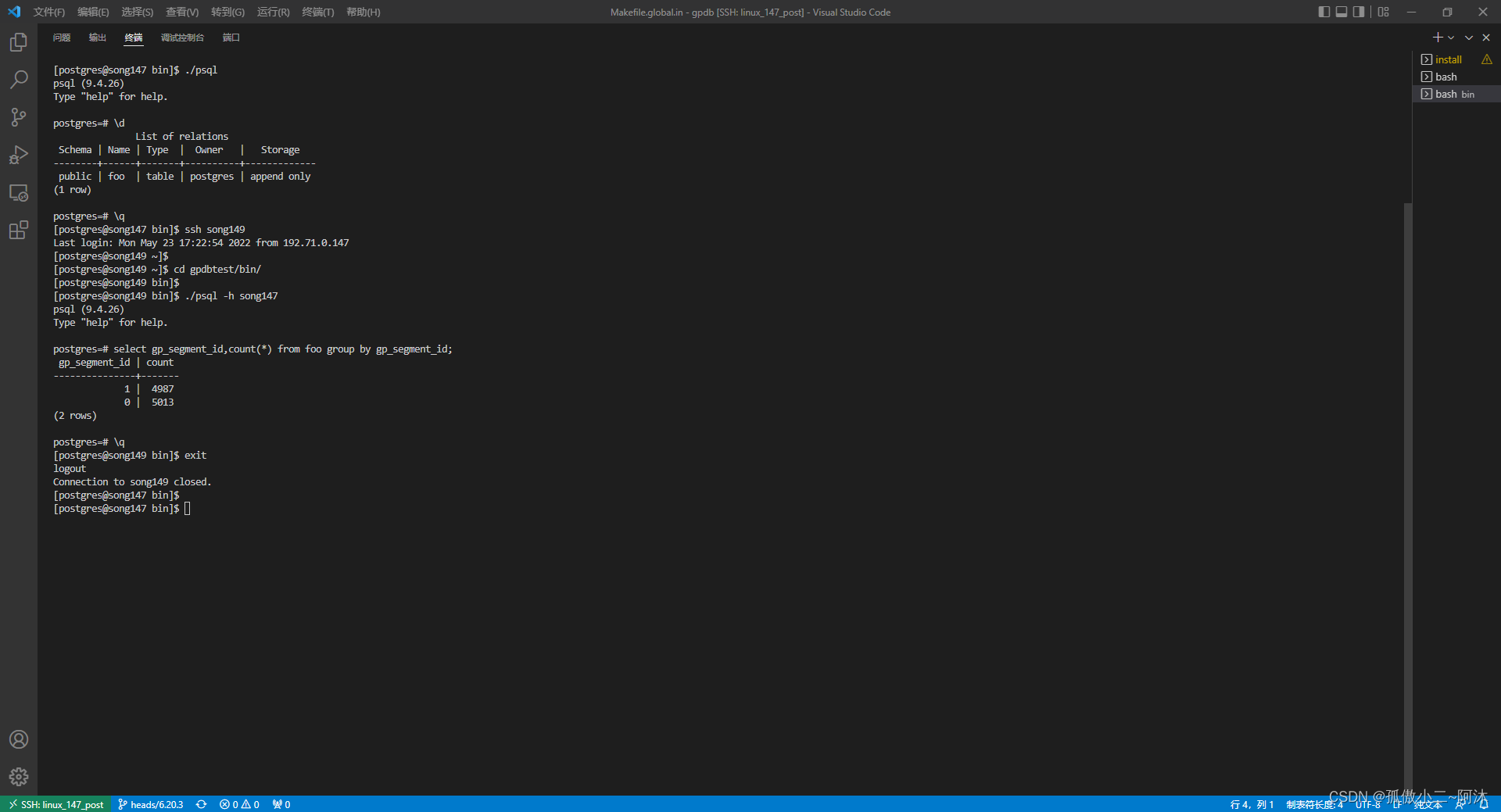Open the 终端(T) menu
The height and width of the screenshot is (812, 1501).
pyautogui.click(x=317, y=12)
